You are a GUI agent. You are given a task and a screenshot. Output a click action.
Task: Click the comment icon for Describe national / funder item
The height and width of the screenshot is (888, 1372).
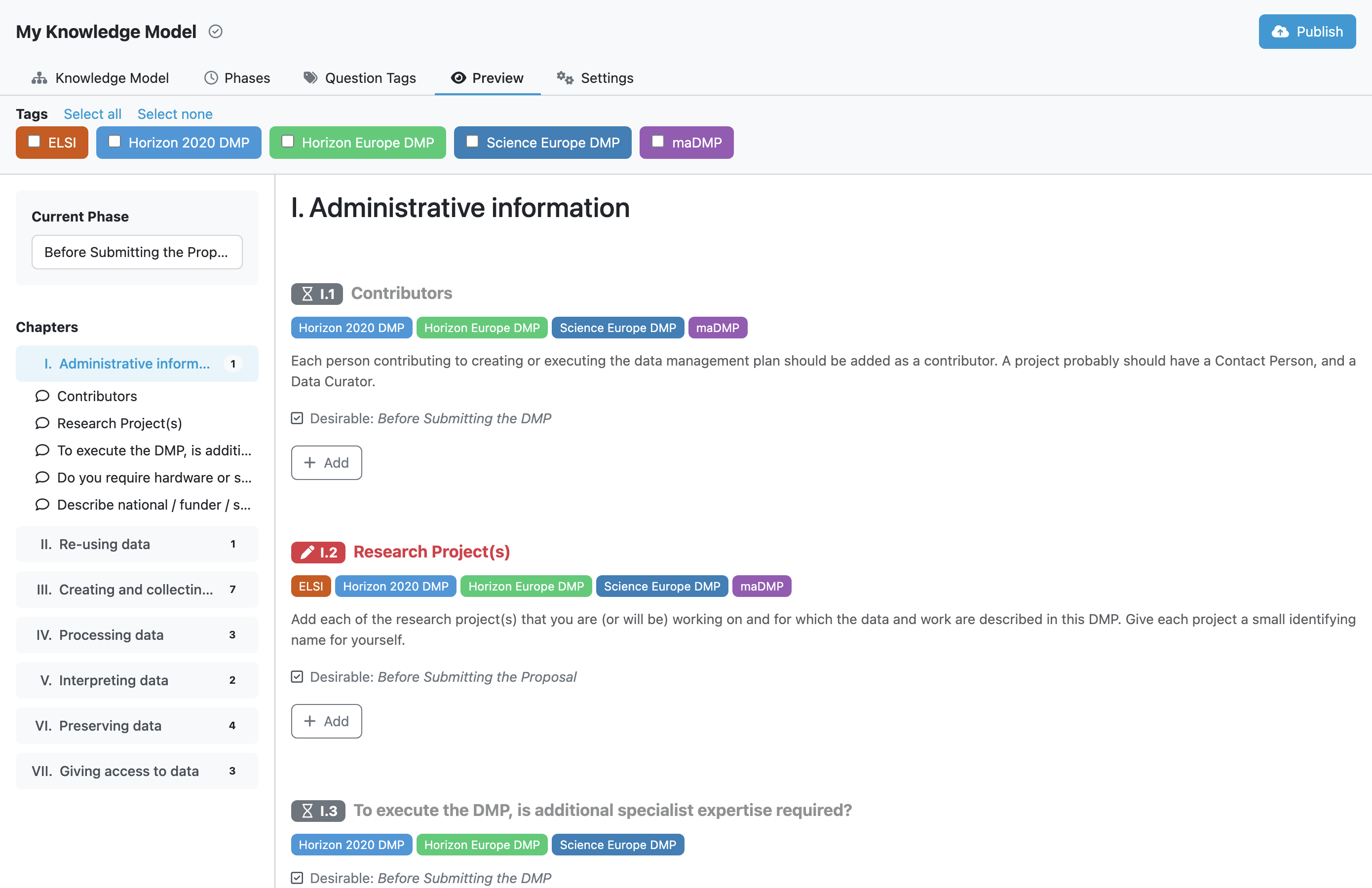(42, 504)
